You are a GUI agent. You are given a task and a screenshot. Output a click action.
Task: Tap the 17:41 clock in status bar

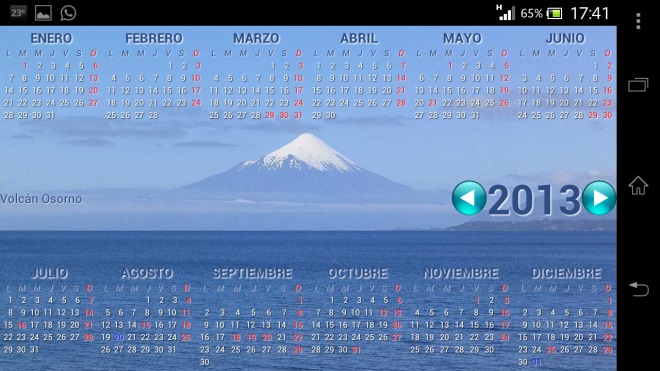pos(590,13)
